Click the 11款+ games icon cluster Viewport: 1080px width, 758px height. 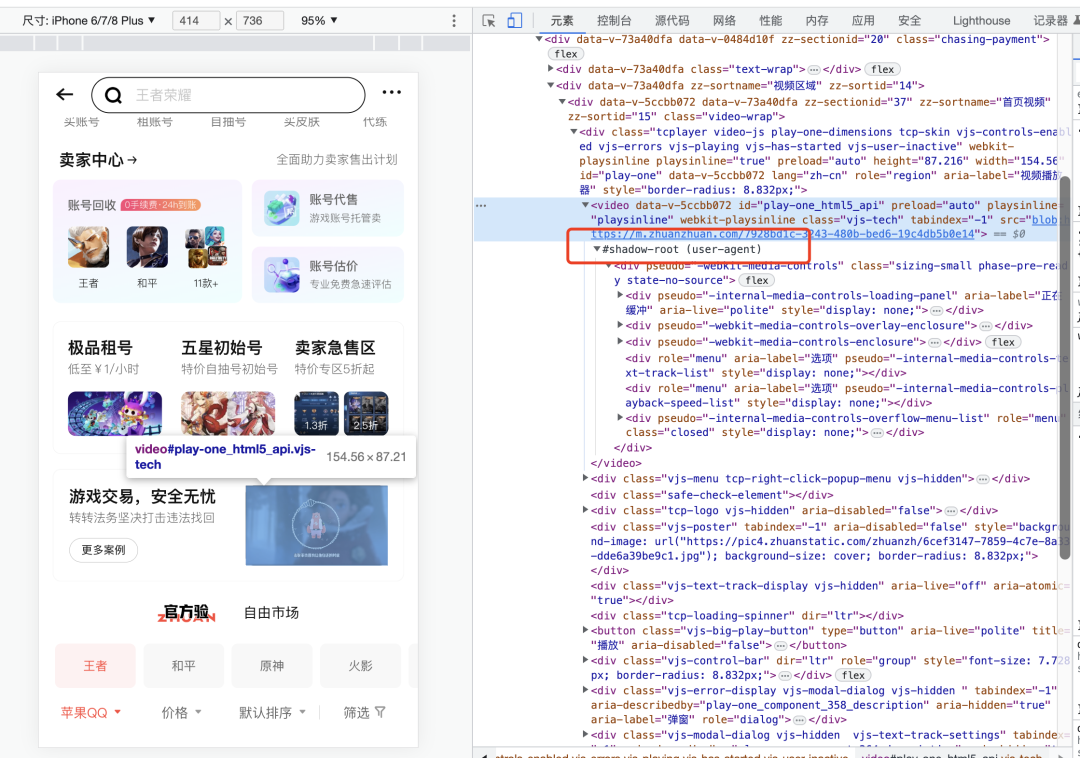coord(205,247)
